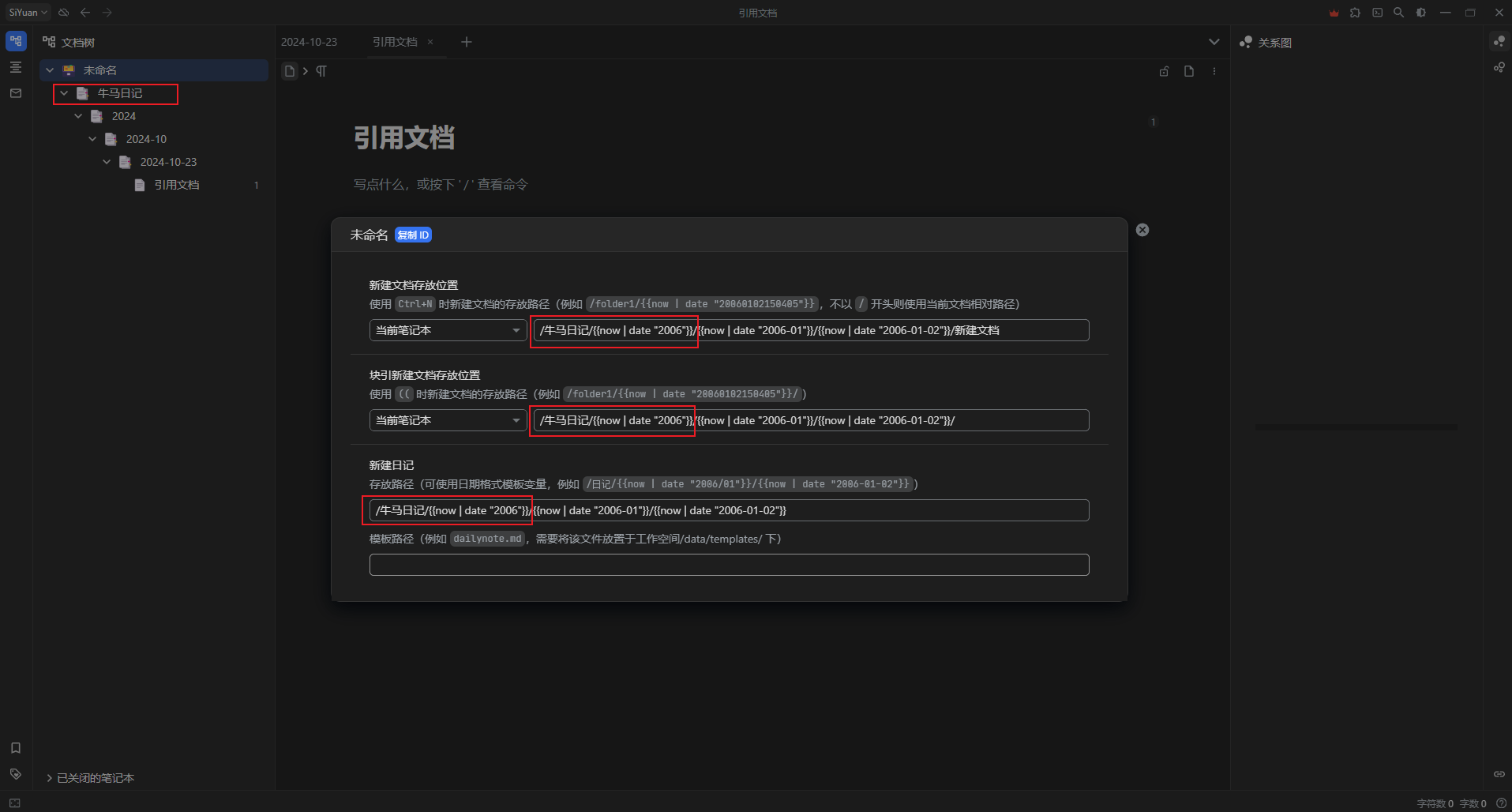The height and width of the screenshot is (812, 1512).
Task: Click the empty paragraph placeholder text
Action: 441,185
